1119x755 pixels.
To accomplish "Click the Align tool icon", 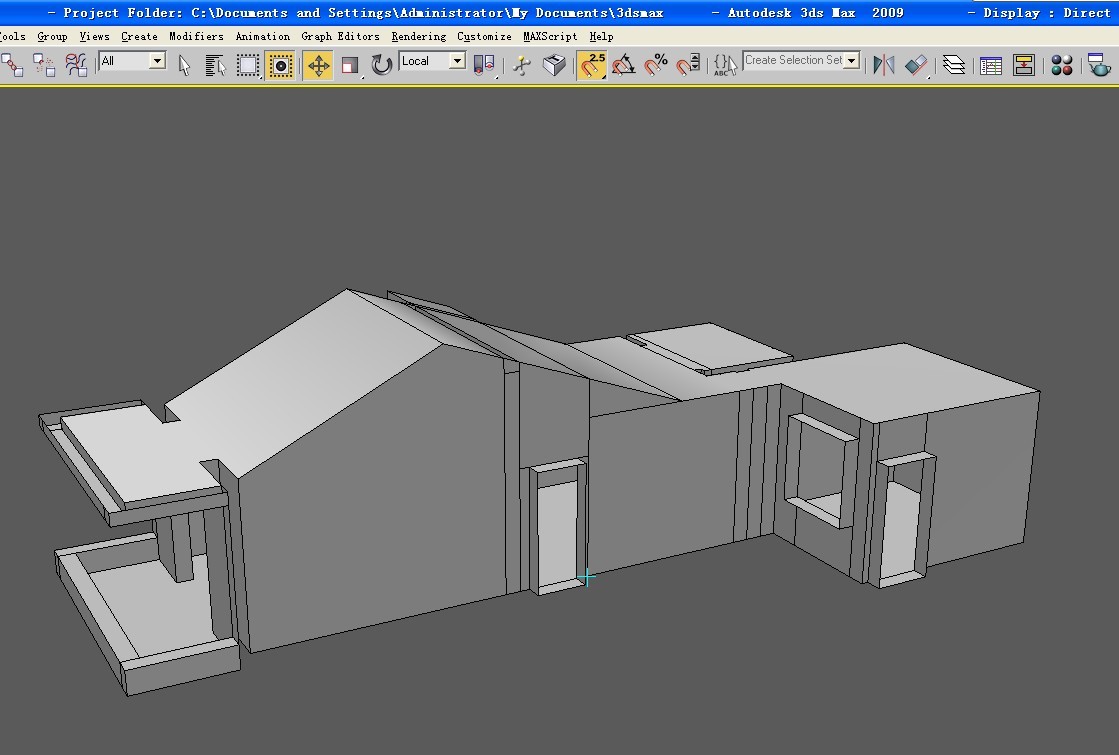I will 916,66.
